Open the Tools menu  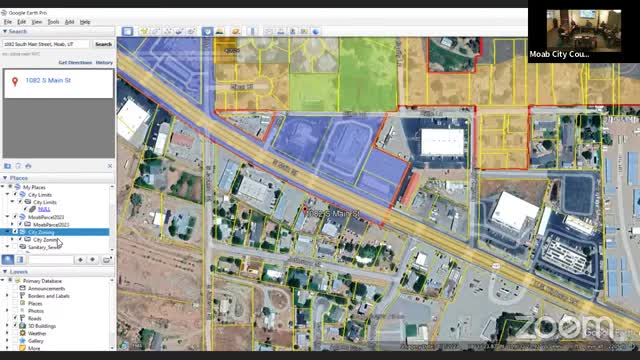coord(53,22)
